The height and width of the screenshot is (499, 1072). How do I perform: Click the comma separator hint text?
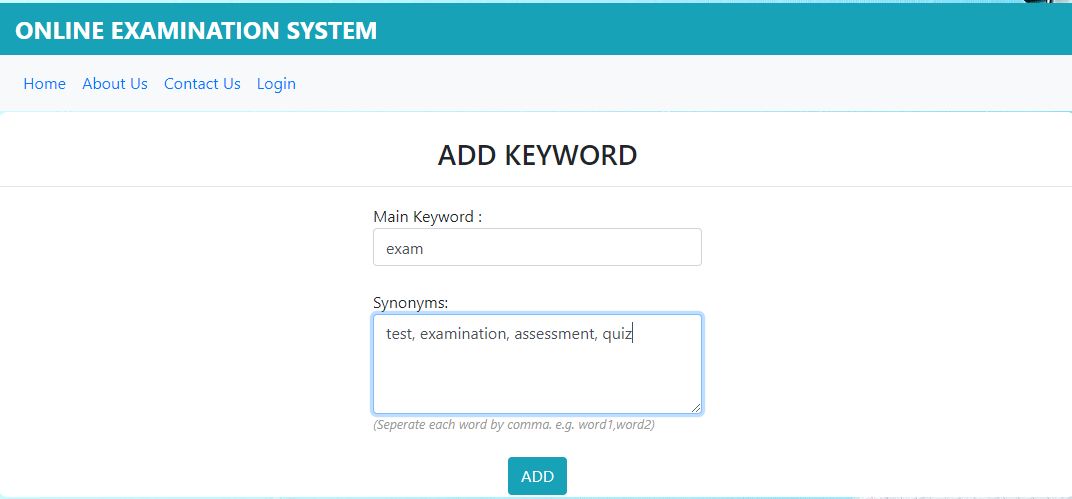(x=514, y=424)
